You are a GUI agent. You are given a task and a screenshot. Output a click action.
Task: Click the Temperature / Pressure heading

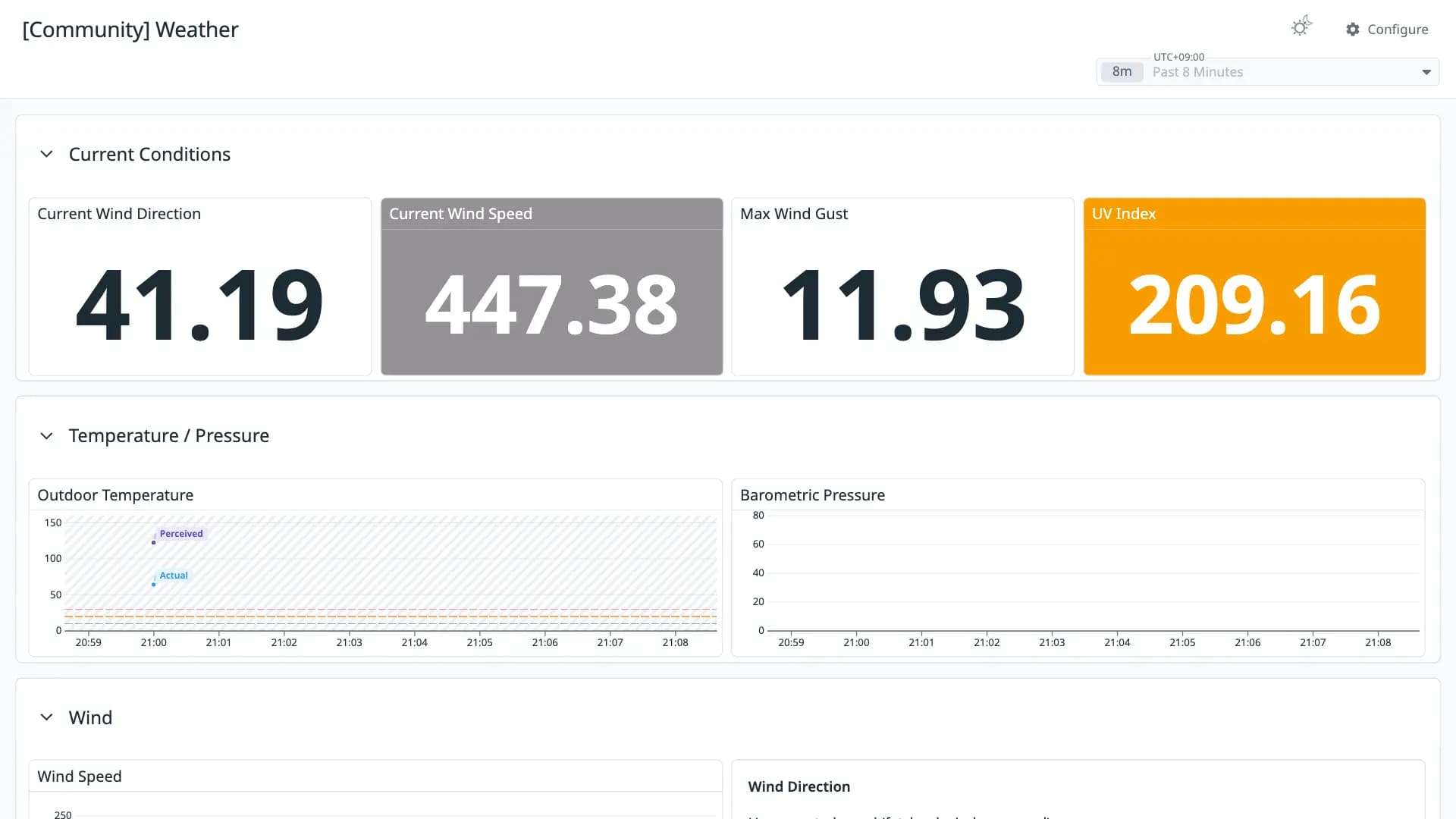point(169,436)
